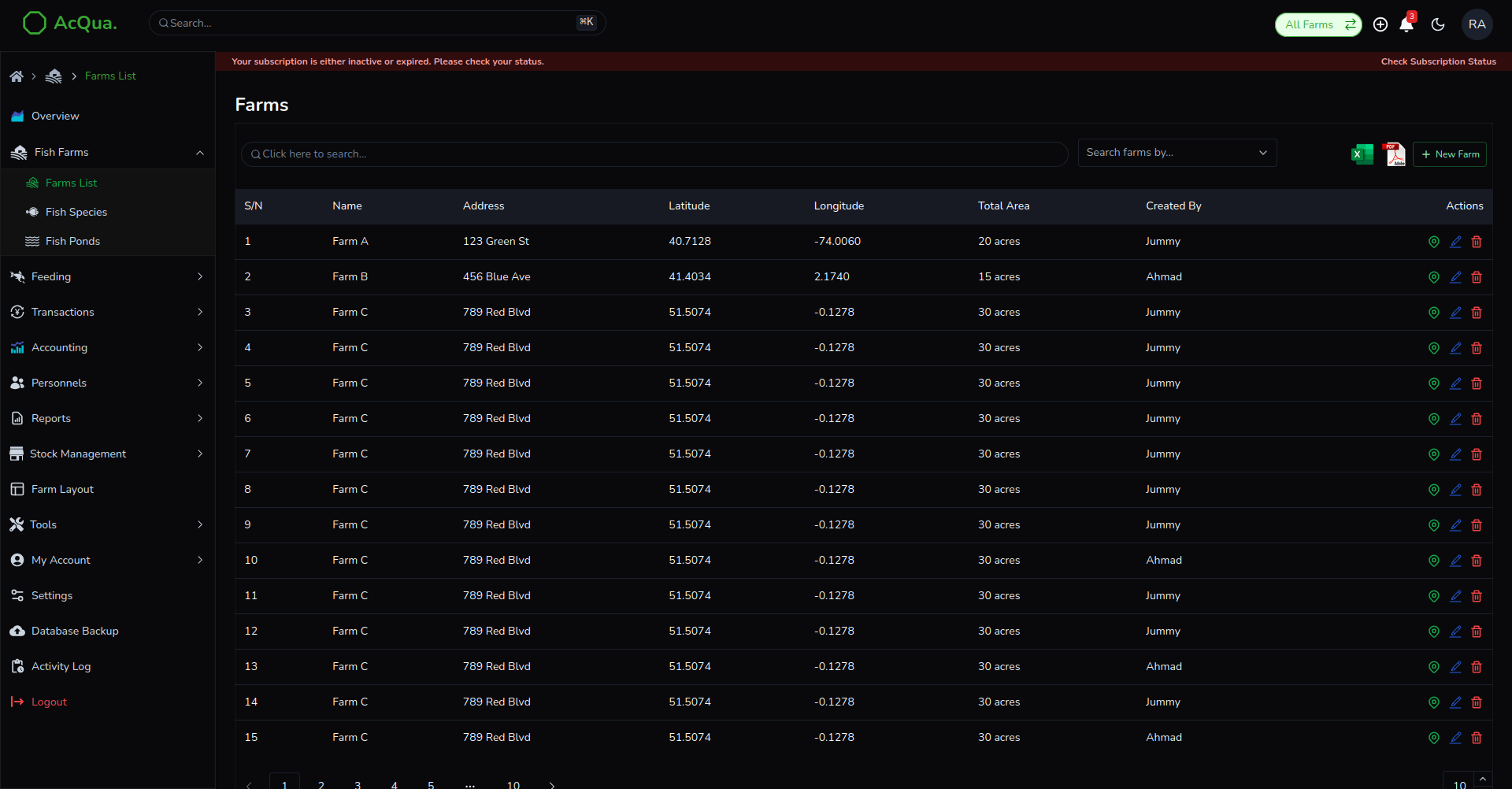Expand the Accounting sidebar section
Image resolution: width=1512 pixels, height=789 pixels.
point(108,347)
